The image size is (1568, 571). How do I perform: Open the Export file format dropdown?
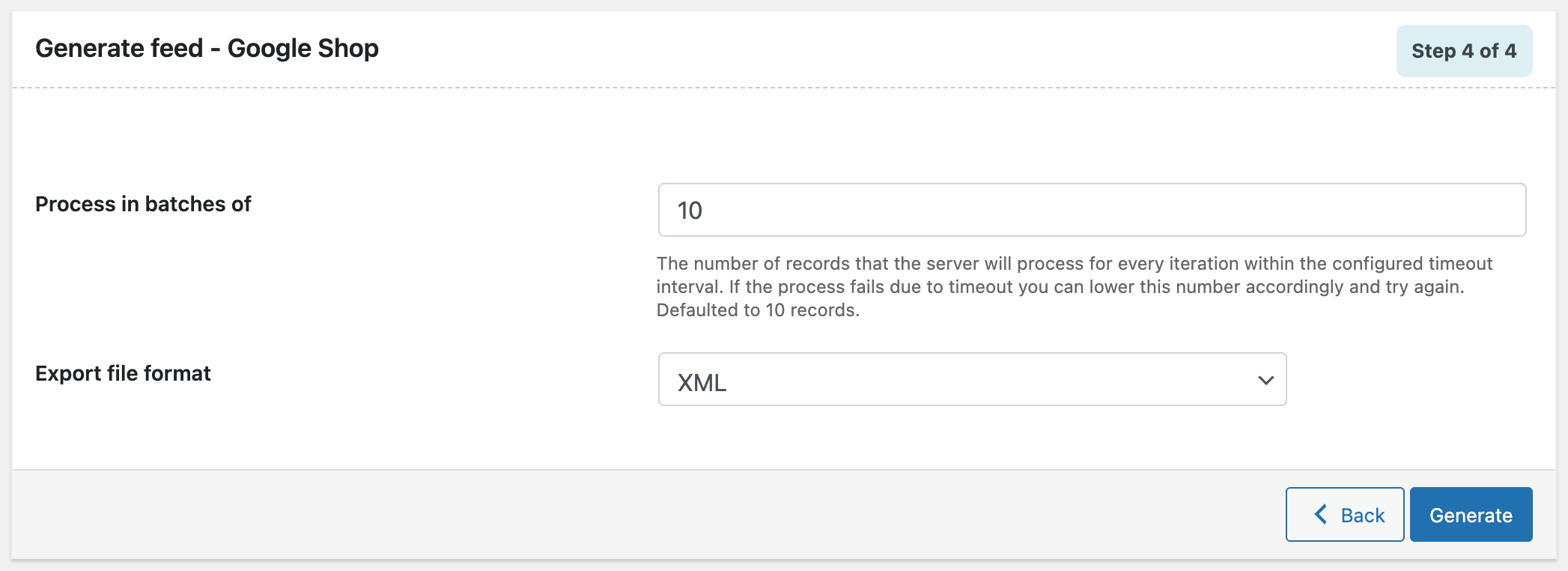coord(971,380)
